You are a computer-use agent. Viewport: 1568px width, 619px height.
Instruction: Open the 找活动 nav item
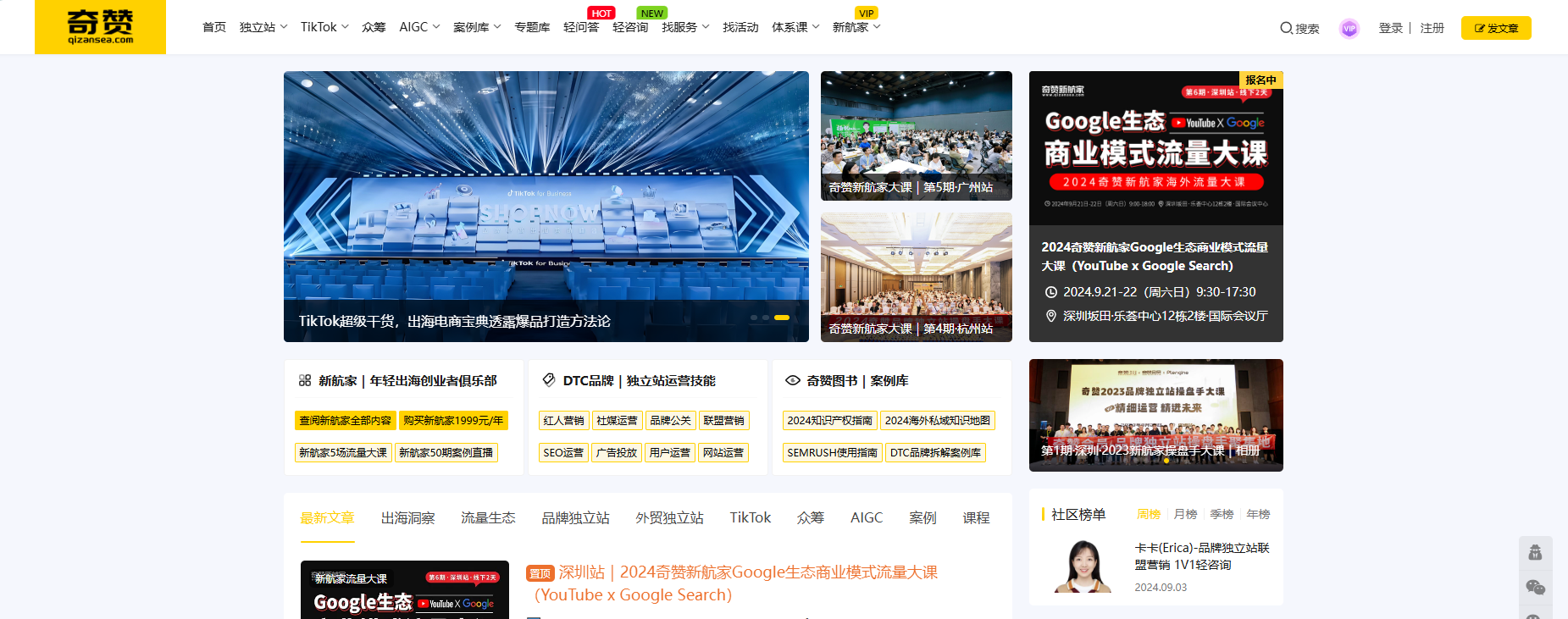click(x=740, y=27)
